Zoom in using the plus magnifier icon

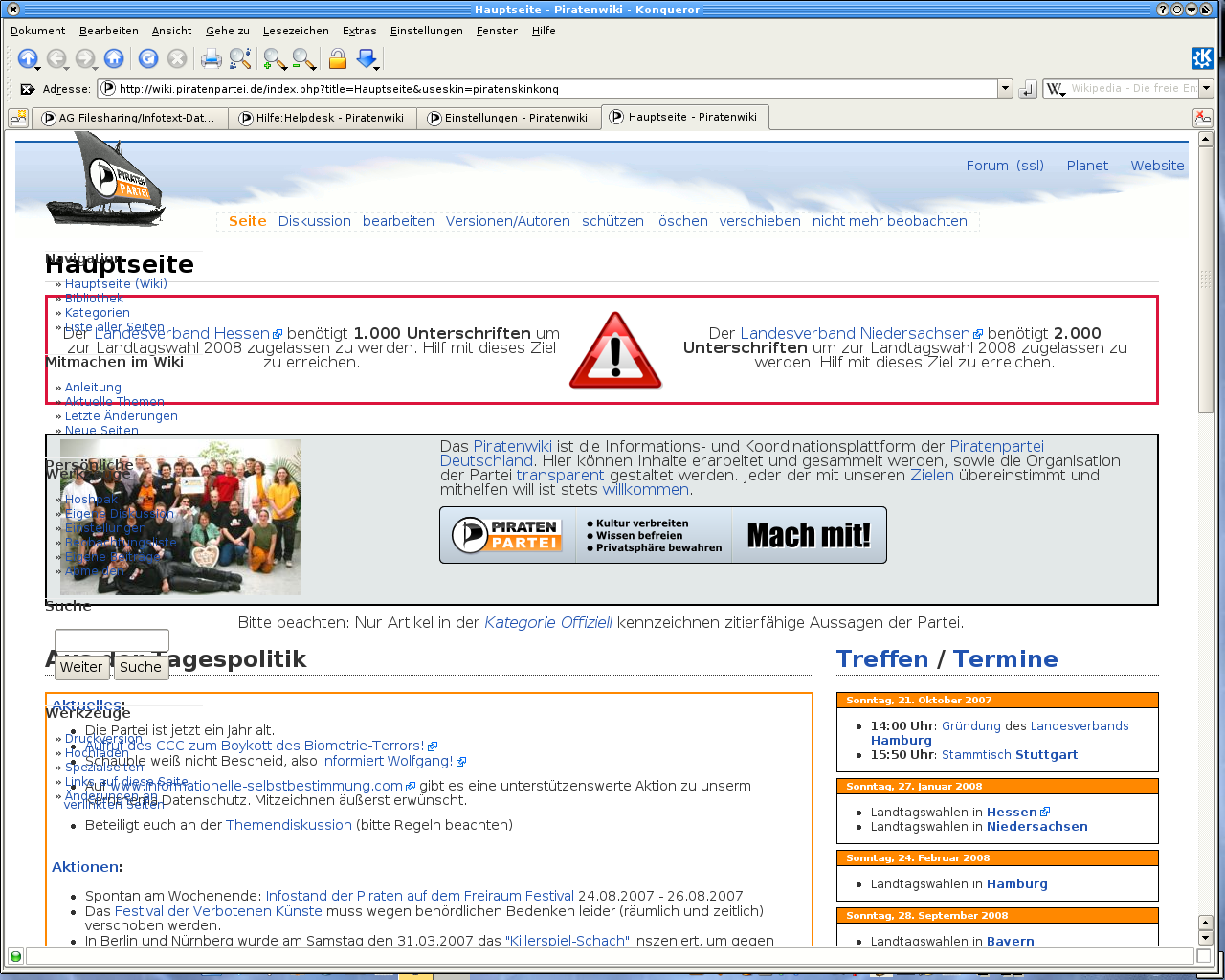tap(275, 59)
